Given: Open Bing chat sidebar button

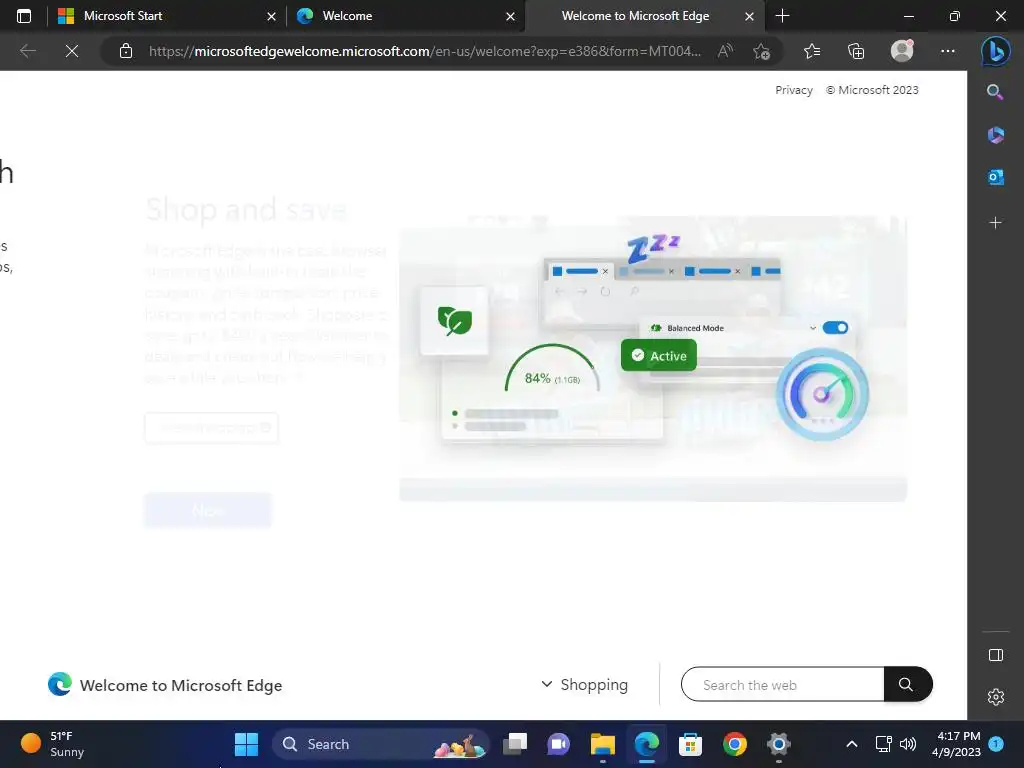Looking at the screenshot, I should pyautogui.click(x=995, y=51).
